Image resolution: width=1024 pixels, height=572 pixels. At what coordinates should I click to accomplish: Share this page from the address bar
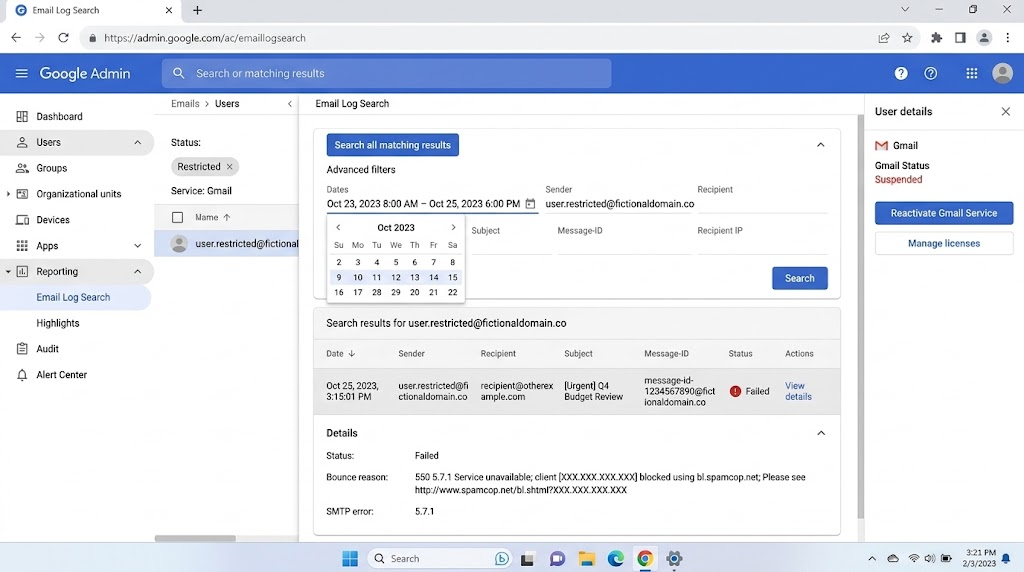tap(884, 38)
